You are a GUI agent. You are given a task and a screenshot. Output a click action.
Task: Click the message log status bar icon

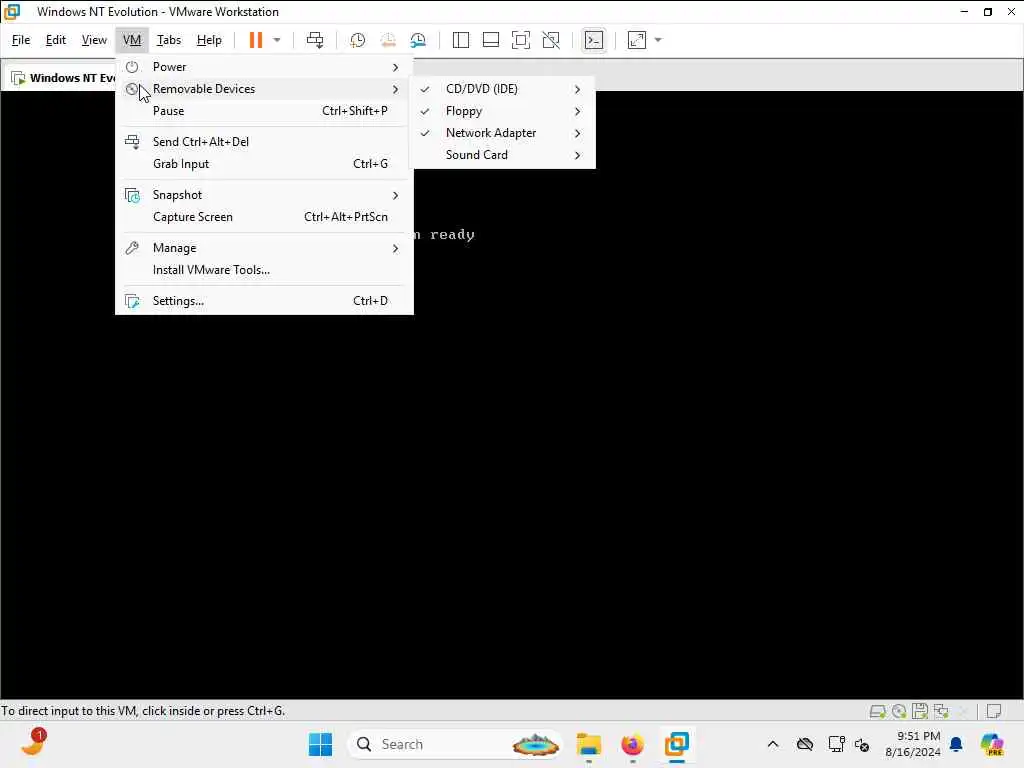(995, 711)
